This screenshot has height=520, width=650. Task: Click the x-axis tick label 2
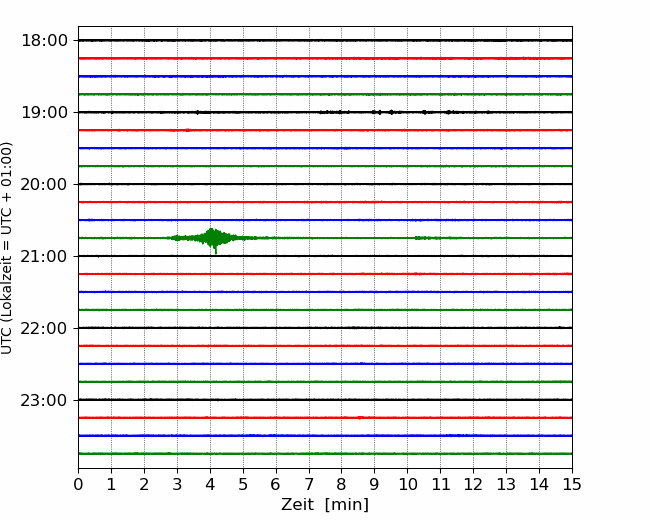coord(144,484)
